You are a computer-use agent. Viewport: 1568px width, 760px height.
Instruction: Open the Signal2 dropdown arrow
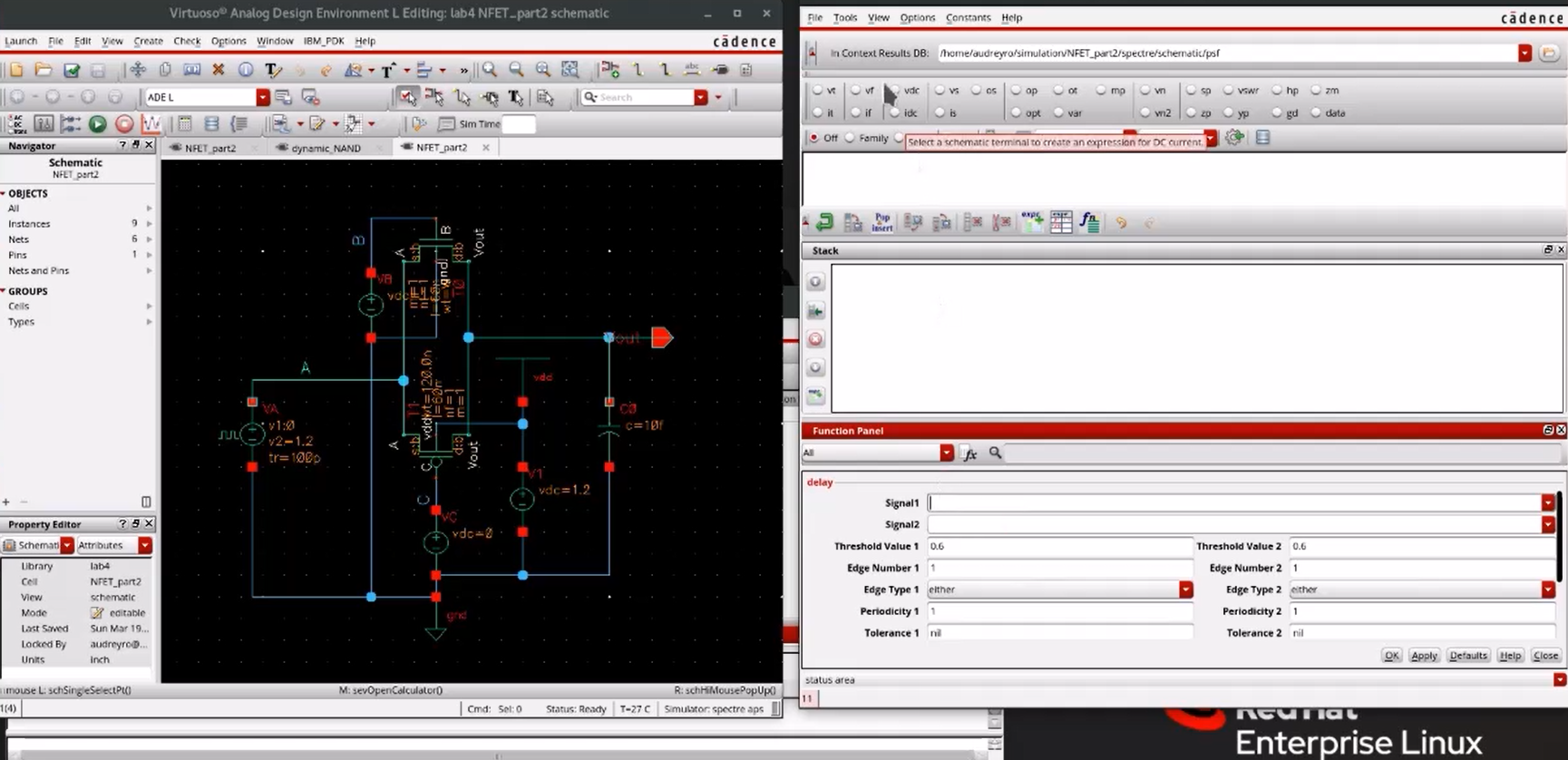pos(1547,524)
